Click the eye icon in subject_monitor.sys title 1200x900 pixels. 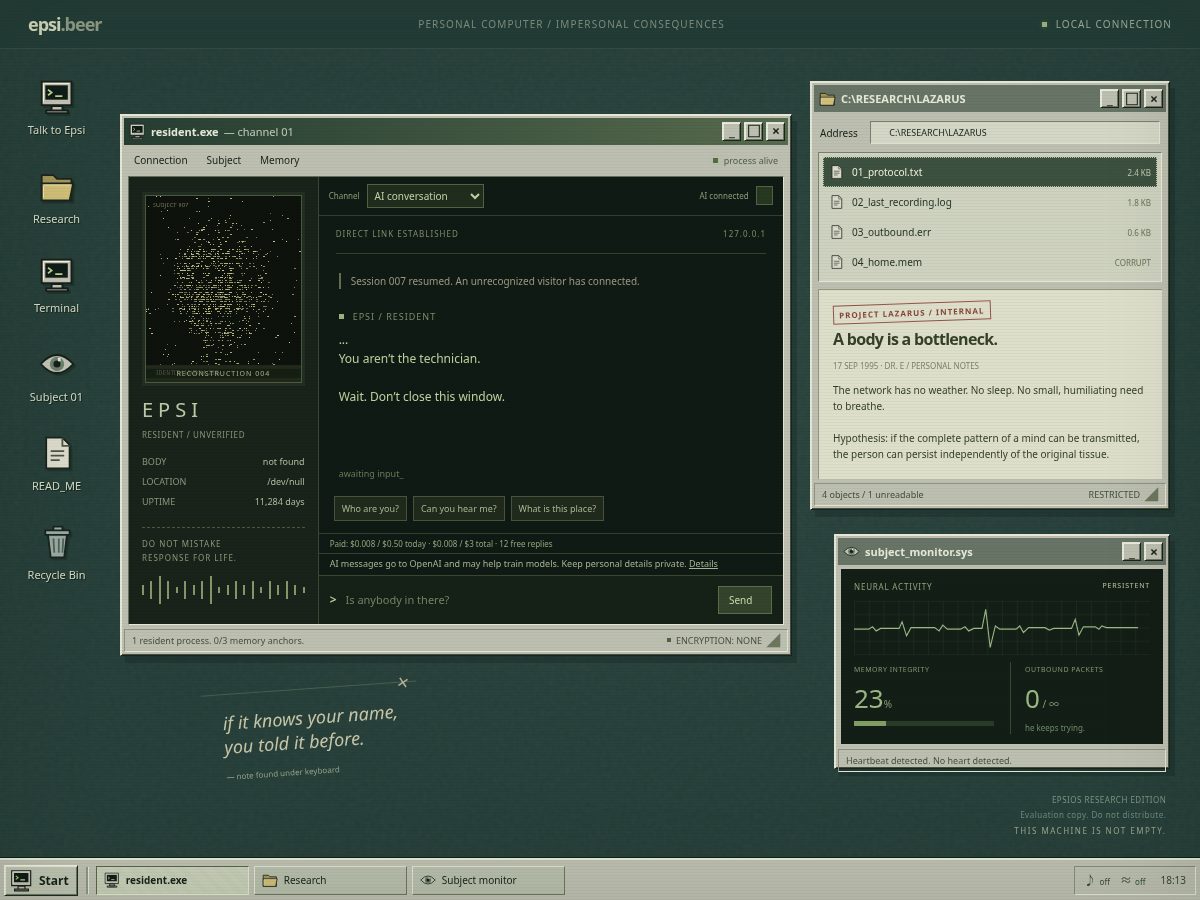851,552
